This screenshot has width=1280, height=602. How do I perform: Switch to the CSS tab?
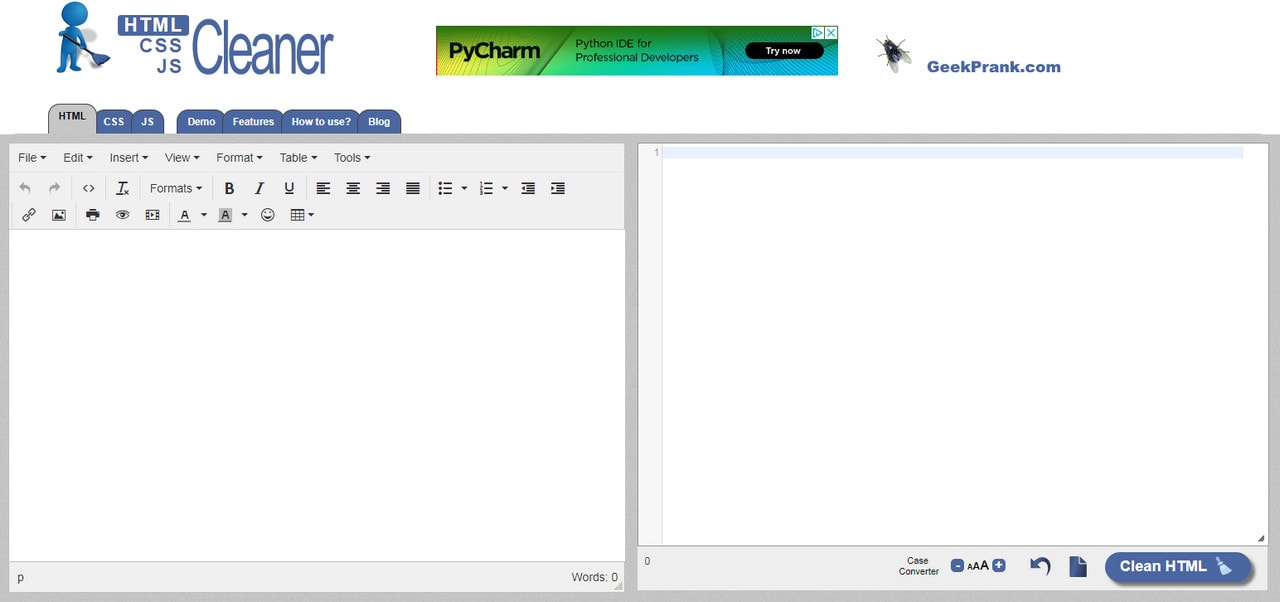click(x=114, y=122)
